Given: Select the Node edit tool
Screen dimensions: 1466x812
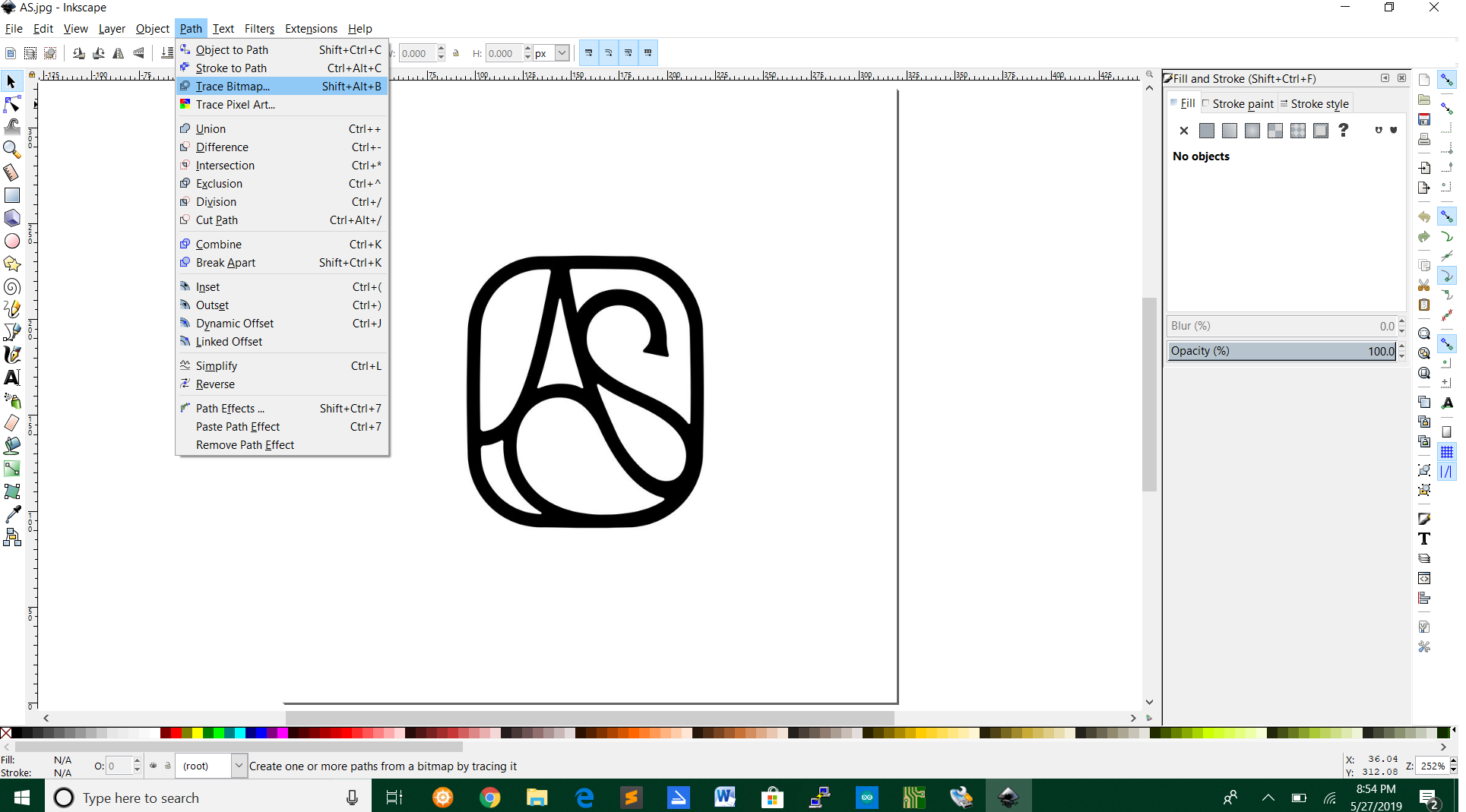Looking at the screenshot, I should coord(11,104).
